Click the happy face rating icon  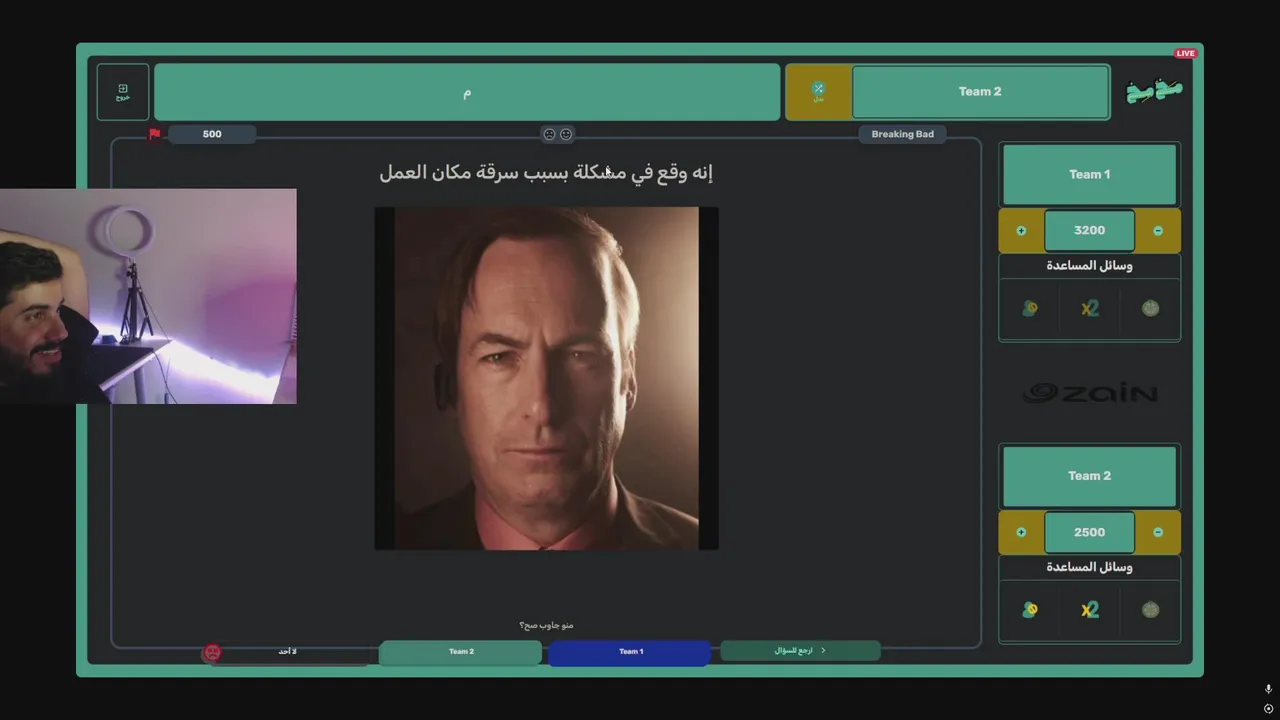[x=566, y=134]
